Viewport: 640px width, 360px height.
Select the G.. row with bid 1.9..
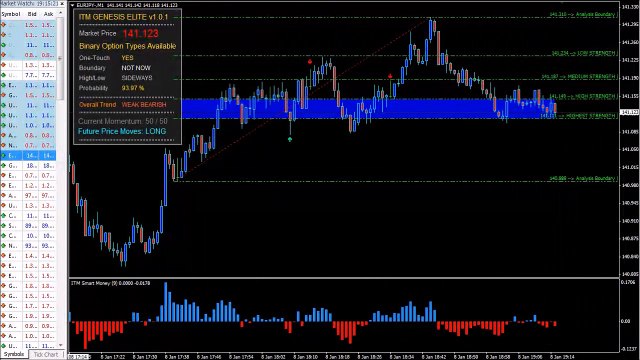coord(28,316)
